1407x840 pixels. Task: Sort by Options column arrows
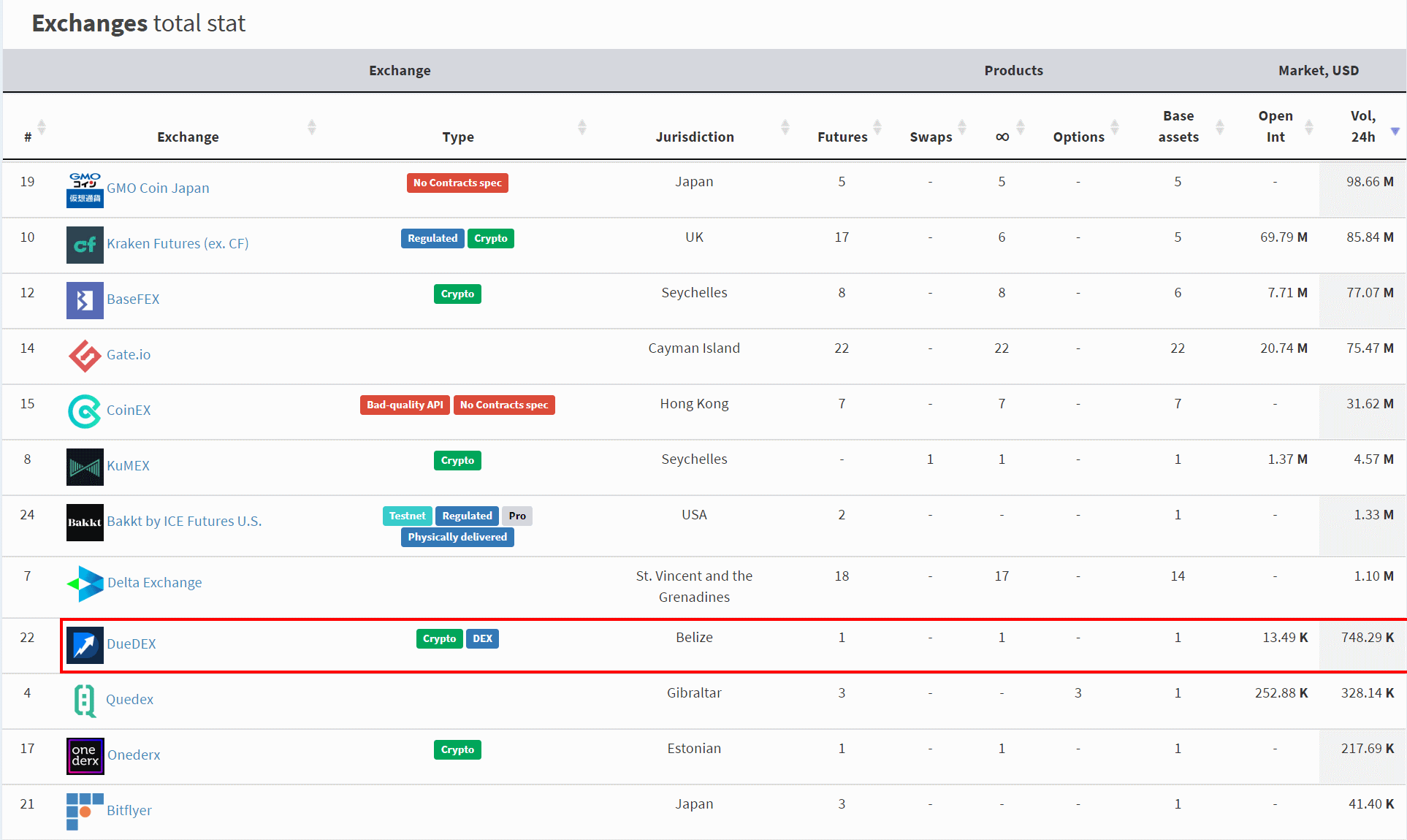pyautogui.click(x=1115, y=127)
